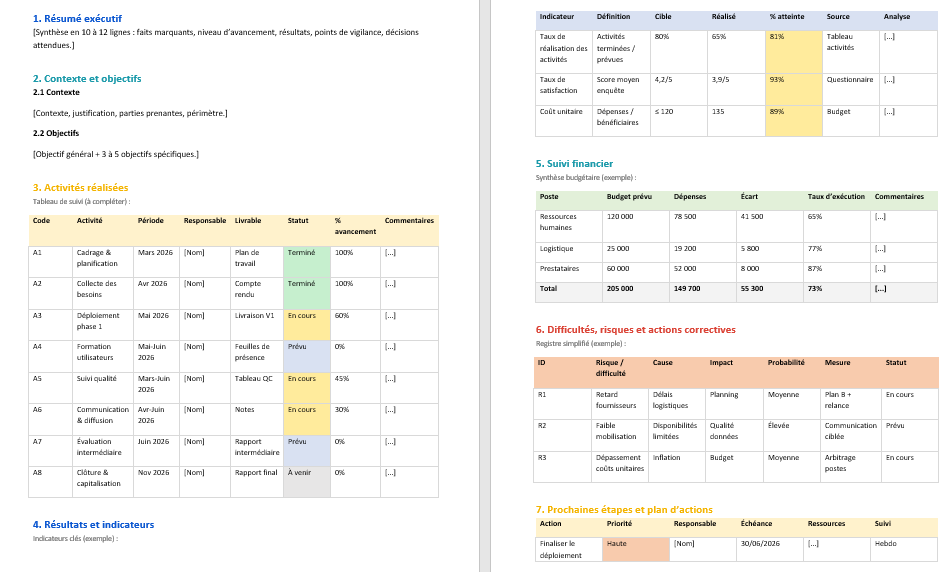Select the green "Terminé" status cell in row A1
Image resolution: width=943 pixels, height=572 pixels.
[x=302, y=253]
